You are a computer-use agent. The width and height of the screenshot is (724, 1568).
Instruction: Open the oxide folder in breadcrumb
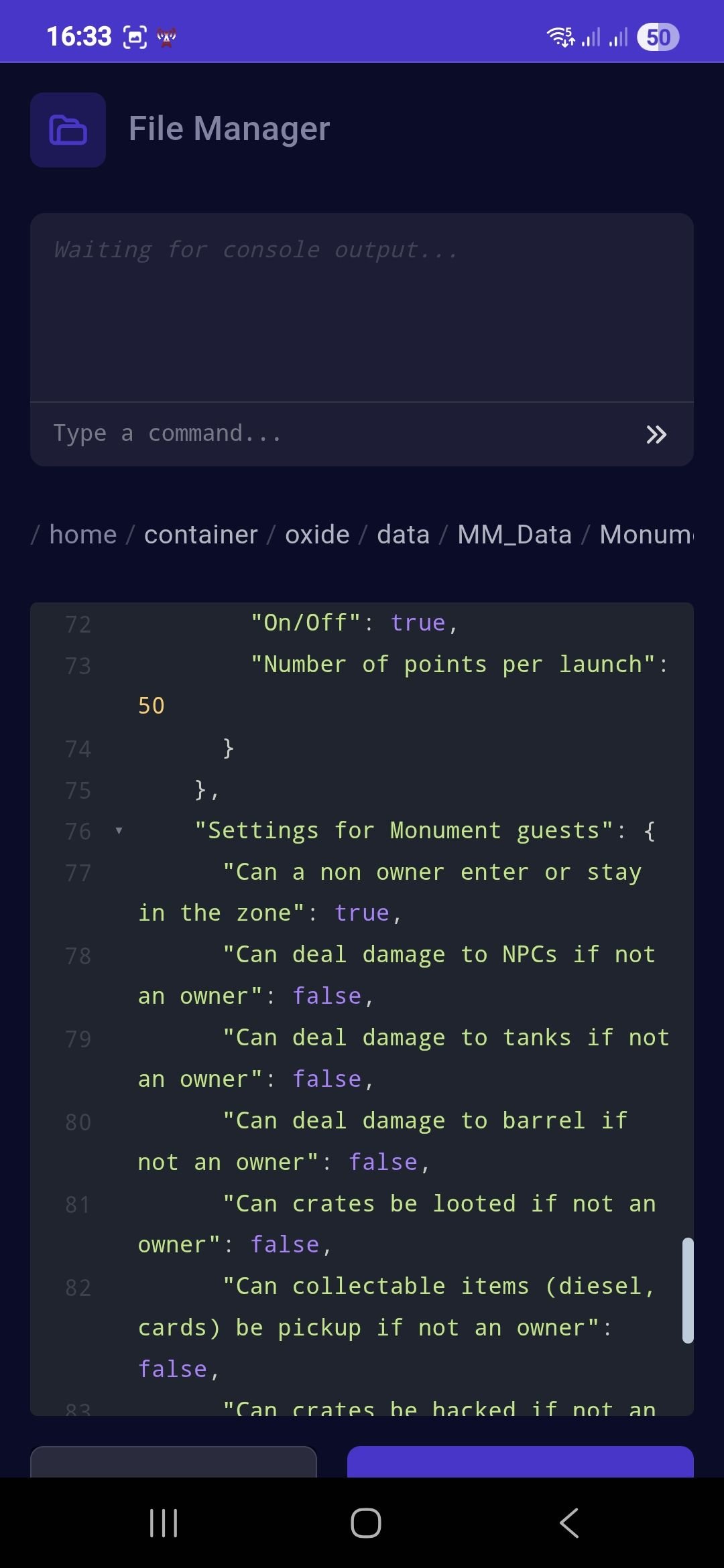click(x=317, y=535)
